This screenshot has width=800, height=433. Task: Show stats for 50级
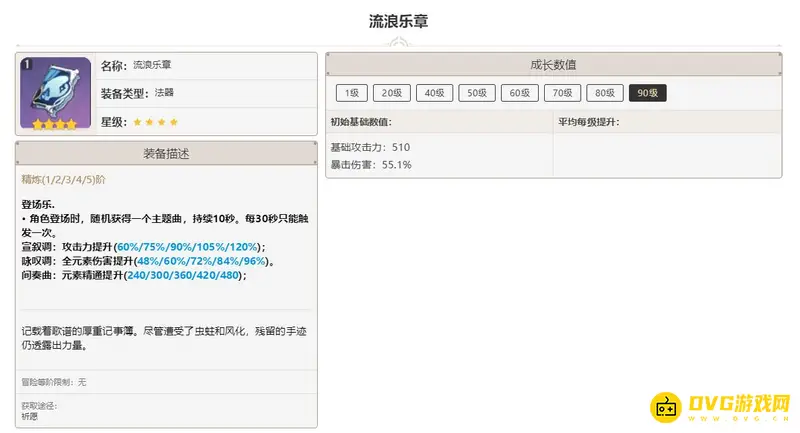pos(477,93)
